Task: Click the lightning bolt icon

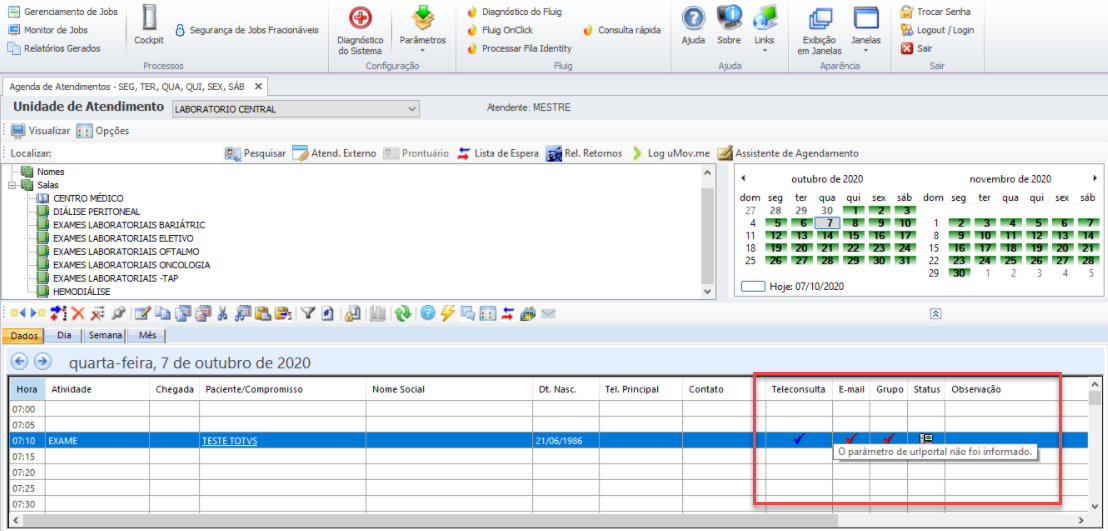Action: [447, 313]
